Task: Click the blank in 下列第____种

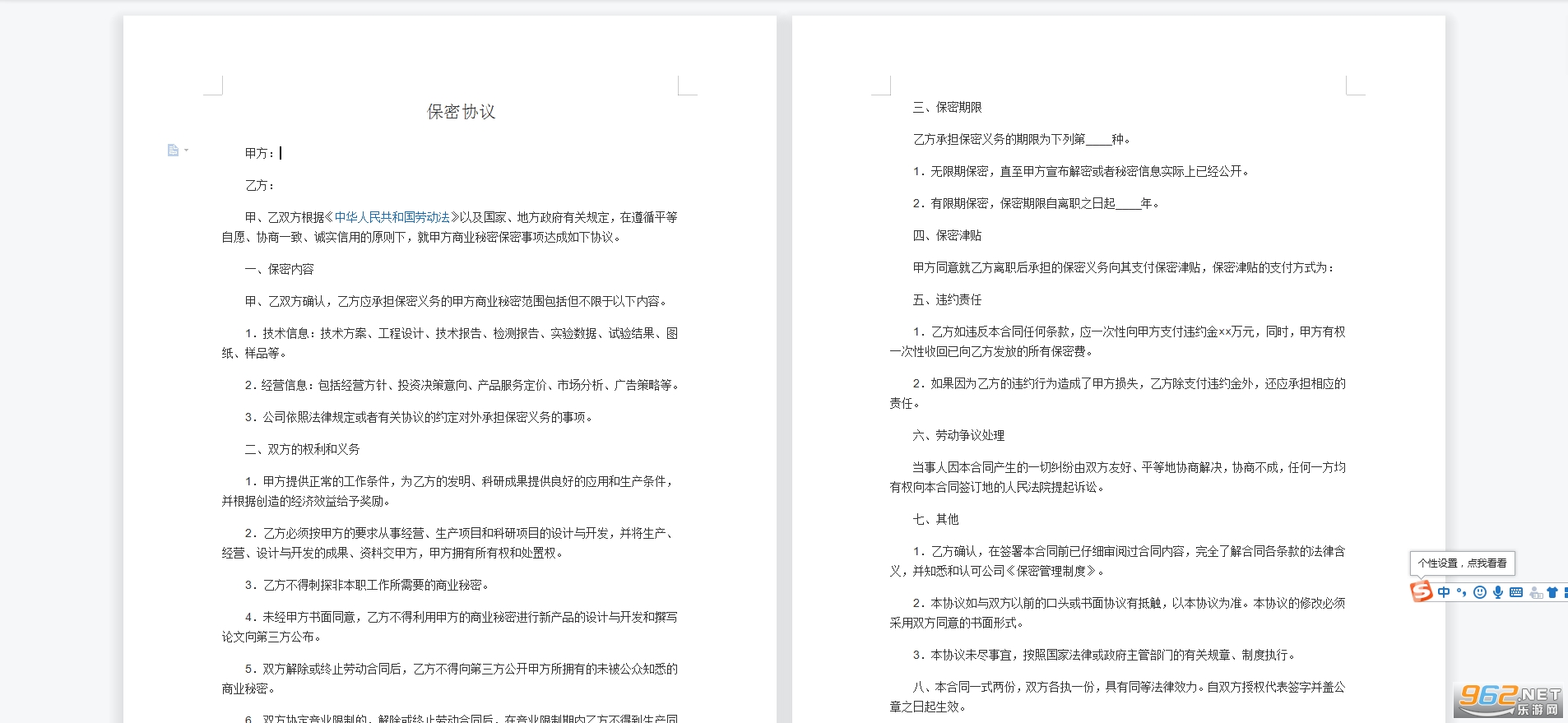Action: click(x=1098, y=140)
